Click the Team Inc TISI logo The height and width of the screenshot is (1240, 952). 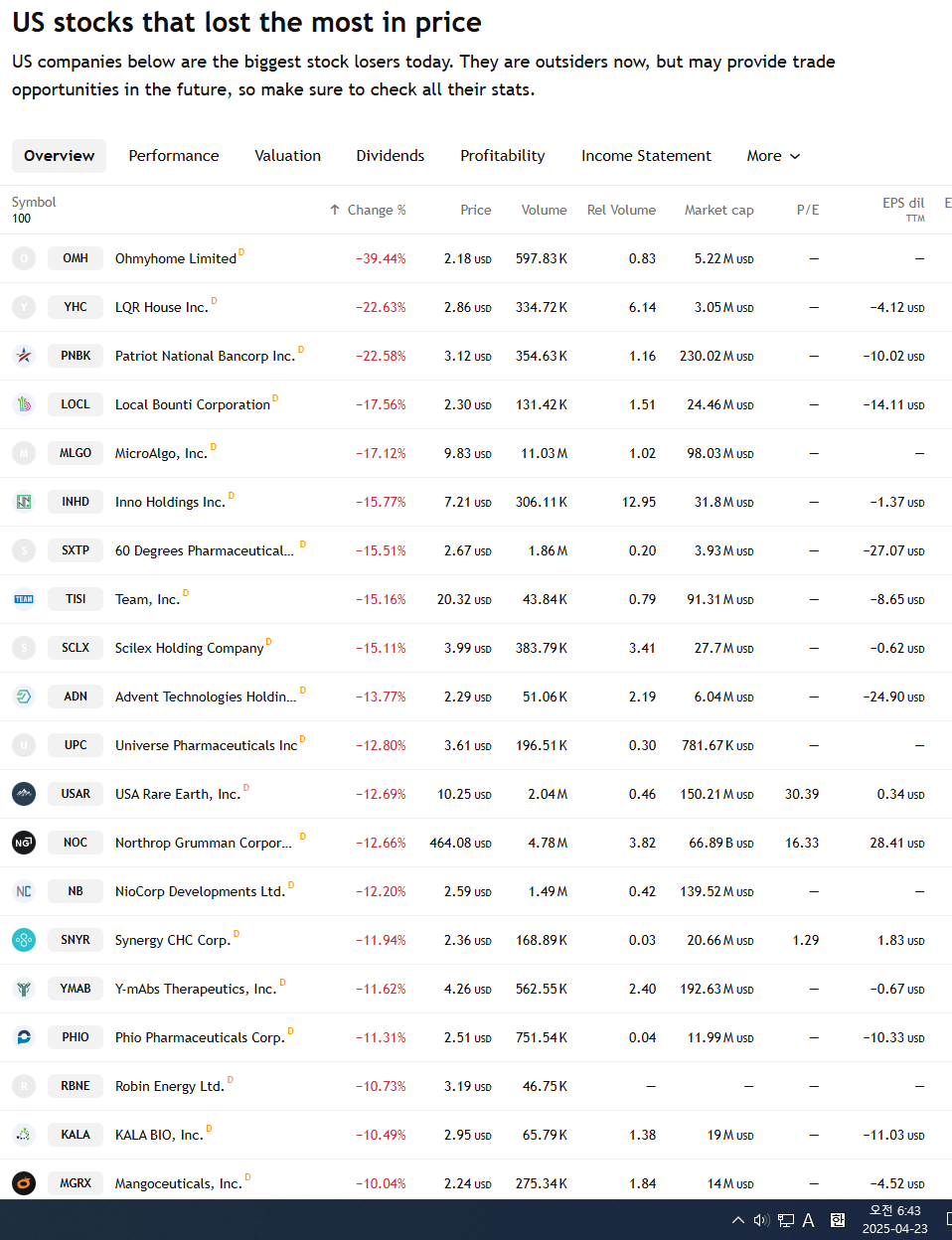(24, 599)
